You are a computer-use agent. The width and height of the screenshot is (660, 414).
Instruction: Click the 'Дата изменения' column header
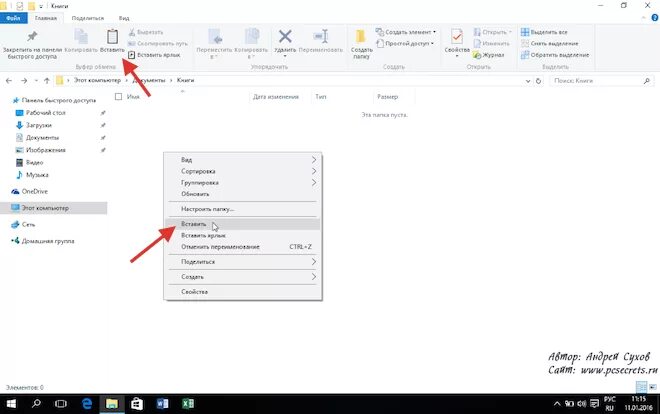tap(276, 97)
